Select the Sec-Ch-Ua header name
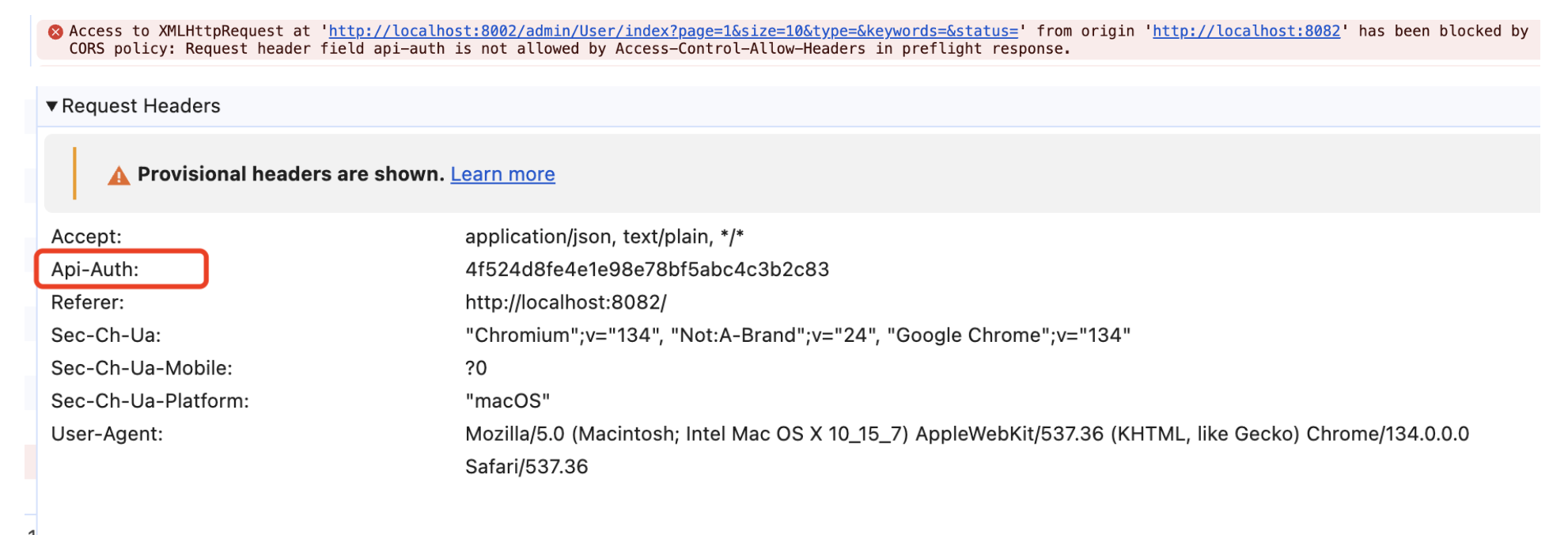The image size is (1568, 535). [106, 335]
